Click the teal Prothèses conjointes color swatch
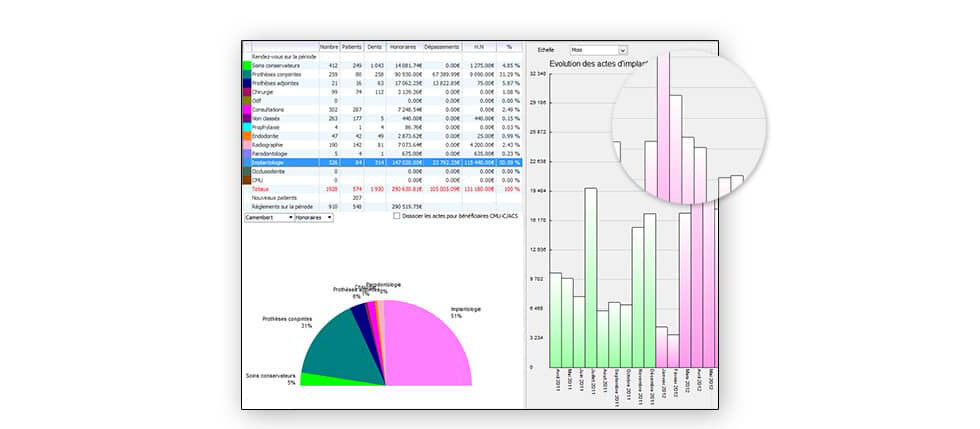Screen dimensions: 980x429 (x=247, y=74)
